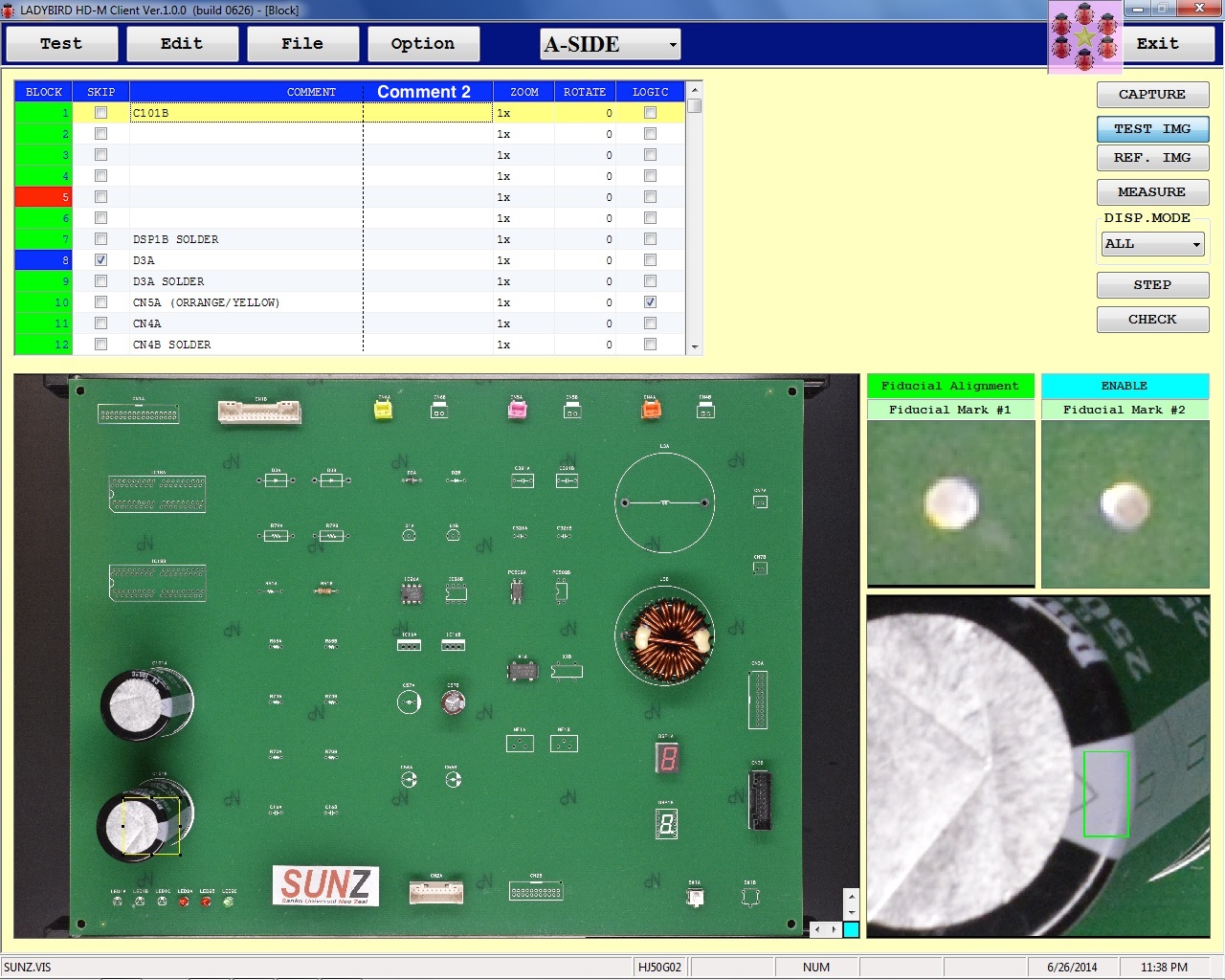Click the SKIP column header
The height and width of the screenshot is (980, 1225).
100,92
